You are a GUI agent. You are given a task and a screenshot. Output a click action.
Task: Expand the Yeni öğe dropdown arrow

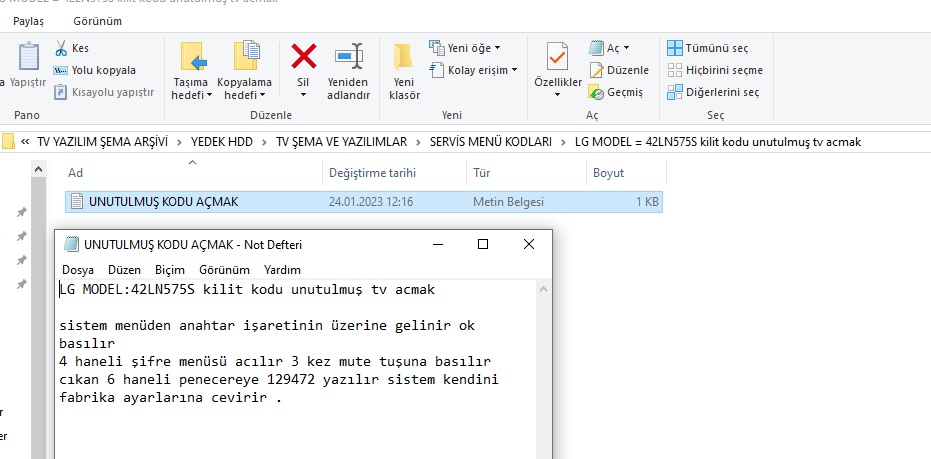point(498,48)
